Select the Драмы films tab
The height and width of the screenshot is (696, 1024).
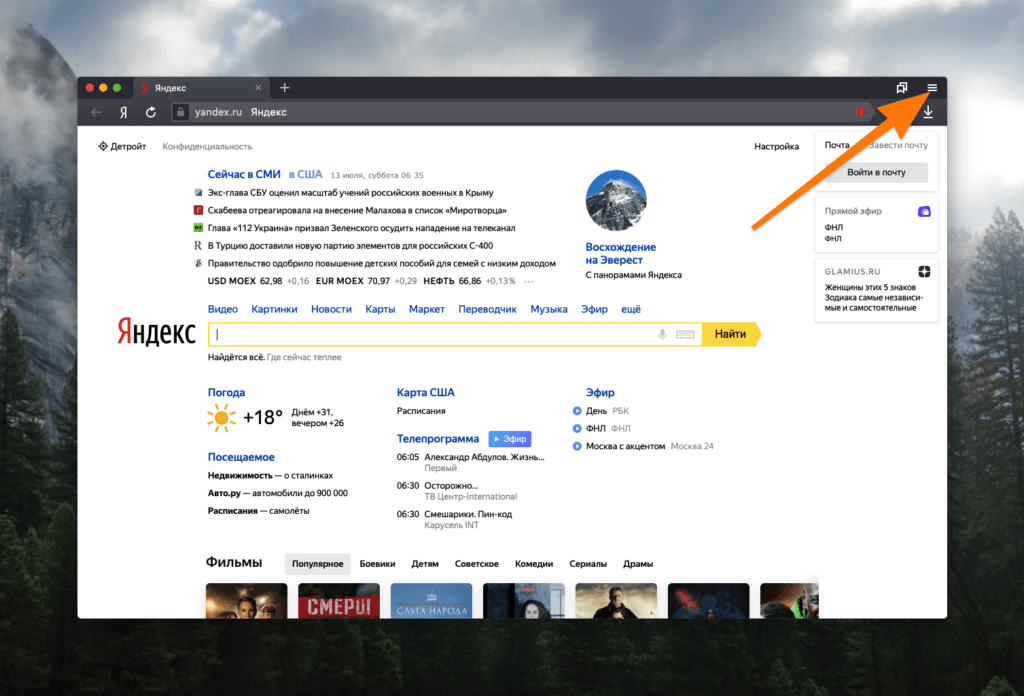tap(638, 563)
